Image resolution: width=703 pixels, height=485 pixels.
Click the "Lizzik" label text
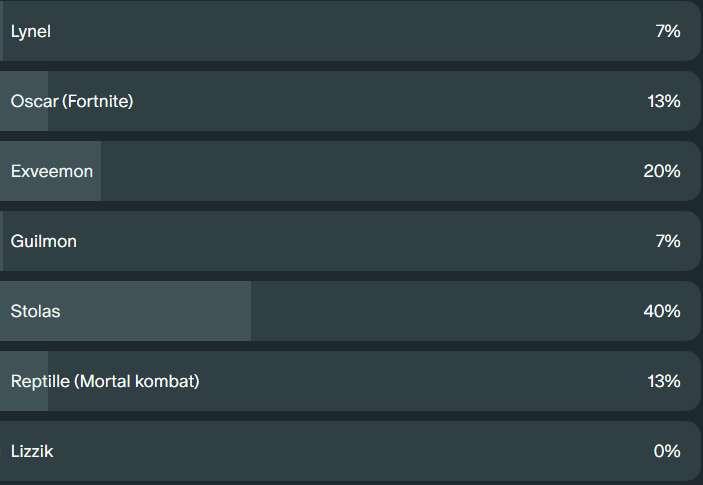pyautogui.click(x=32, y=451)
